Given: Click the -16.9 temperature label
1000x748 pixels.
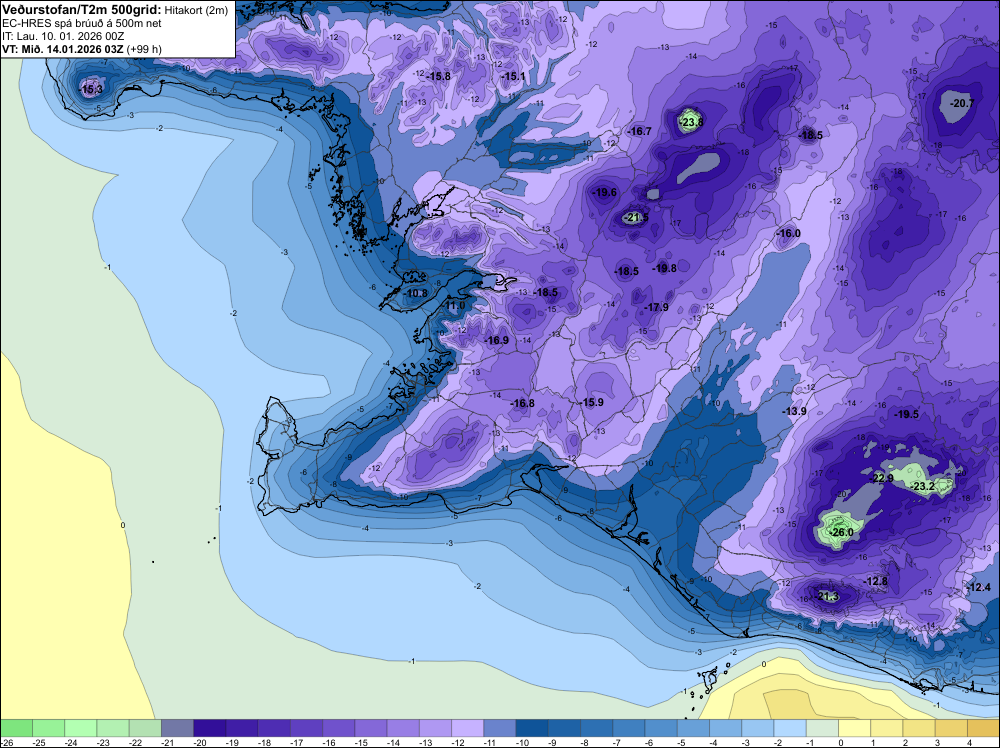Looking at the screenshot, I should (x=497, y=341).
